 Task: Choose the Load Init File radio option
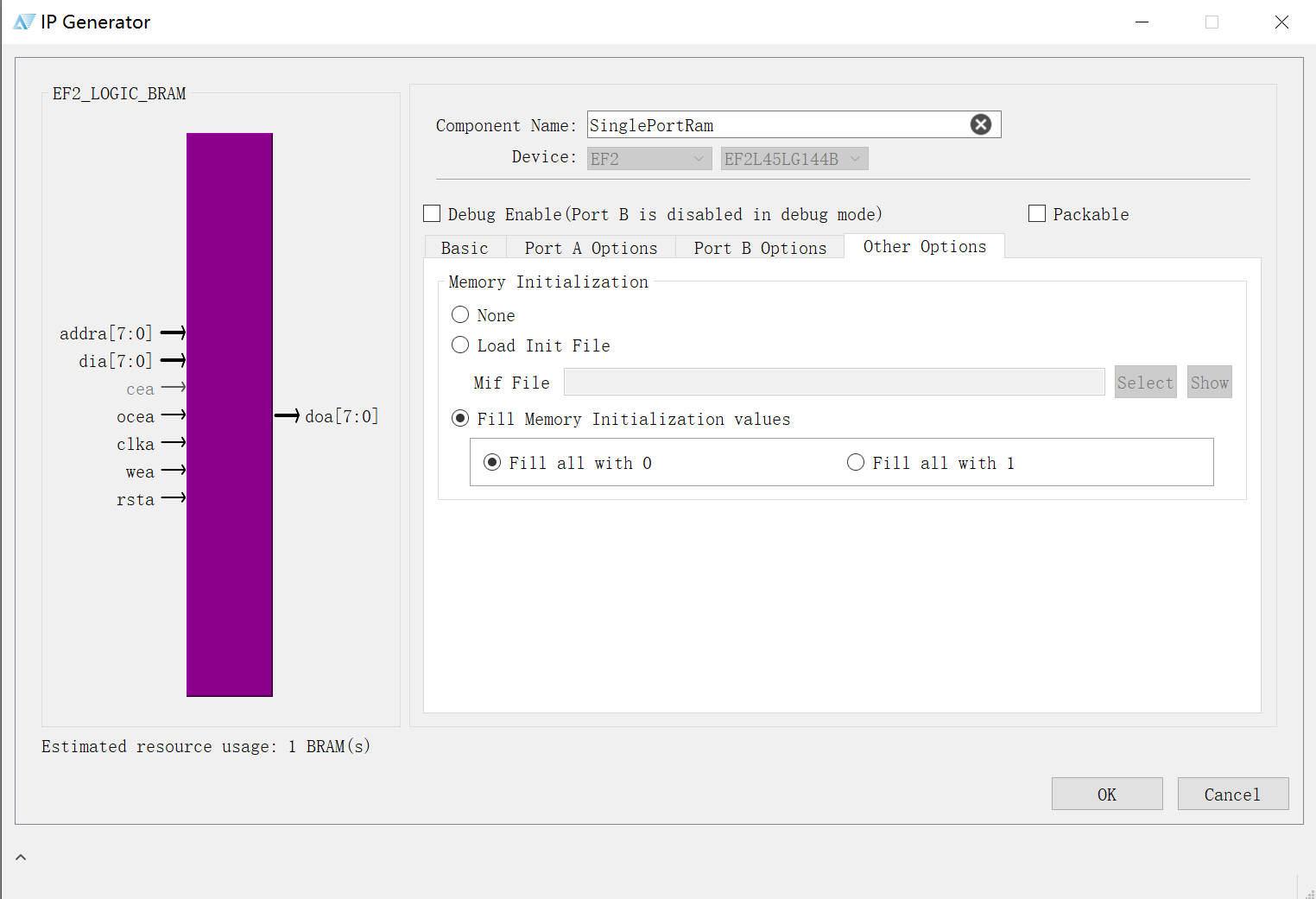tap(460, 345)
